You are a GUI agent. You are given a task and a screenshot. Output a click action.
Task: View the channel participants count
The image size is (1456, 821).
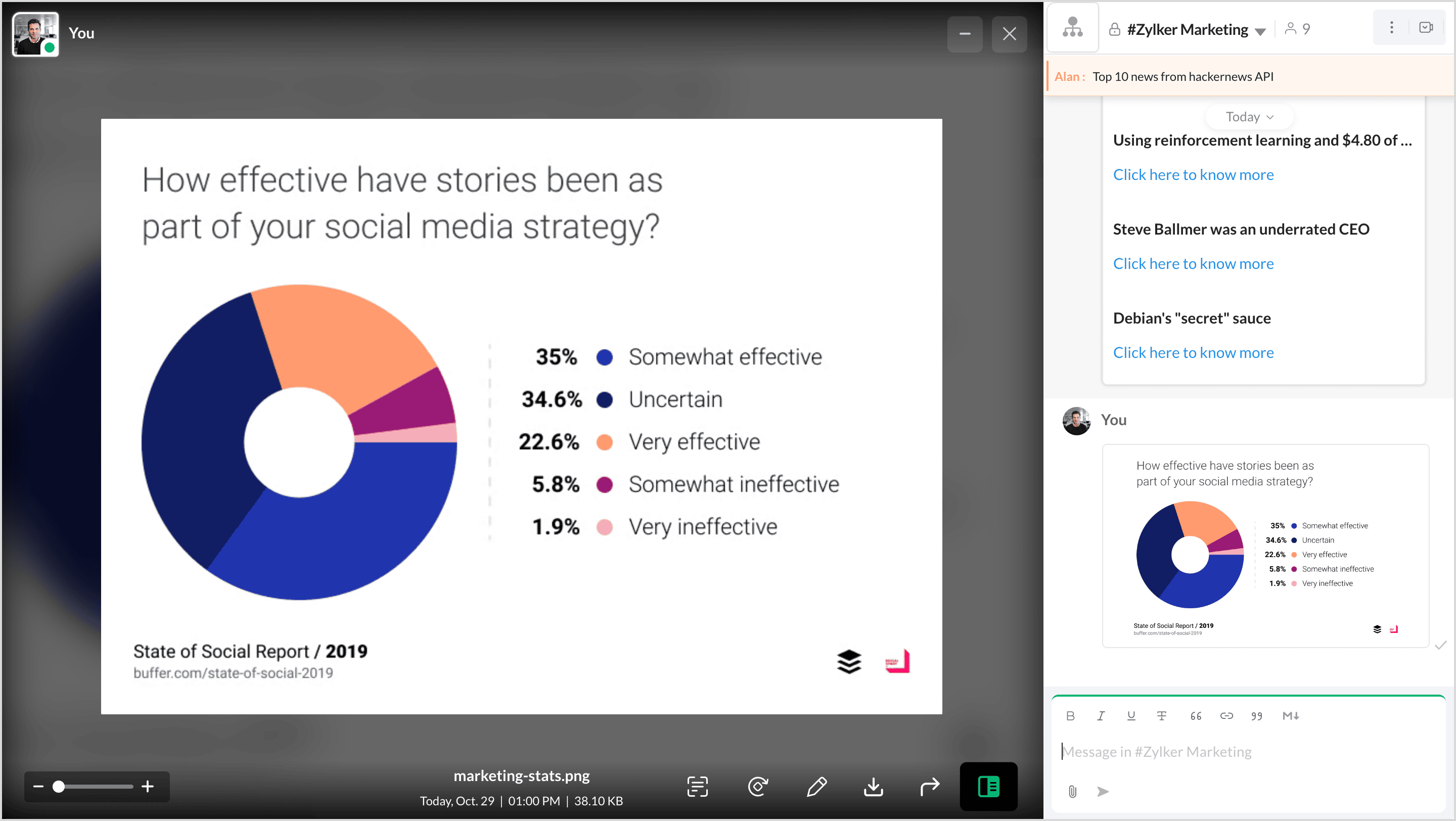click(x=1298, y=29)
